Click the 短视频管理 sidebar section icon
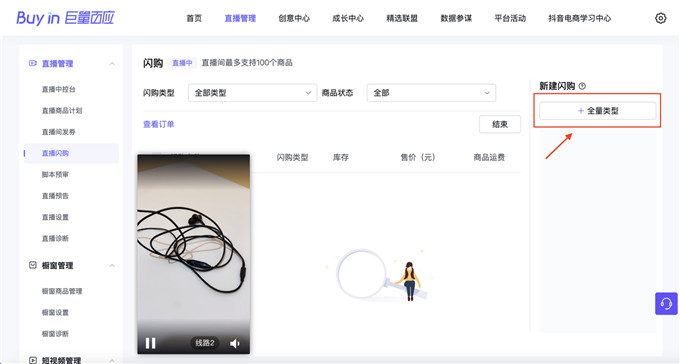 click(x=33, y=360)
